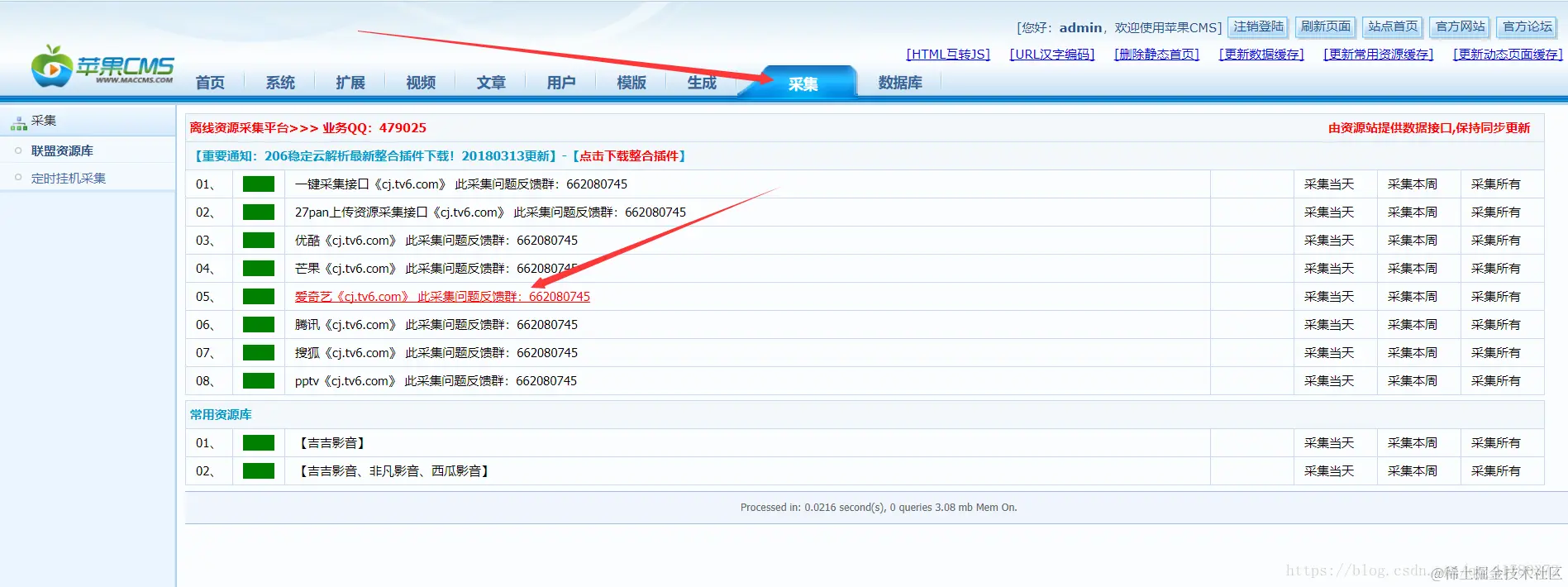Select 定时挂机采集 in the sidebar
The image size is (1568, 587).
pos(69,178)
